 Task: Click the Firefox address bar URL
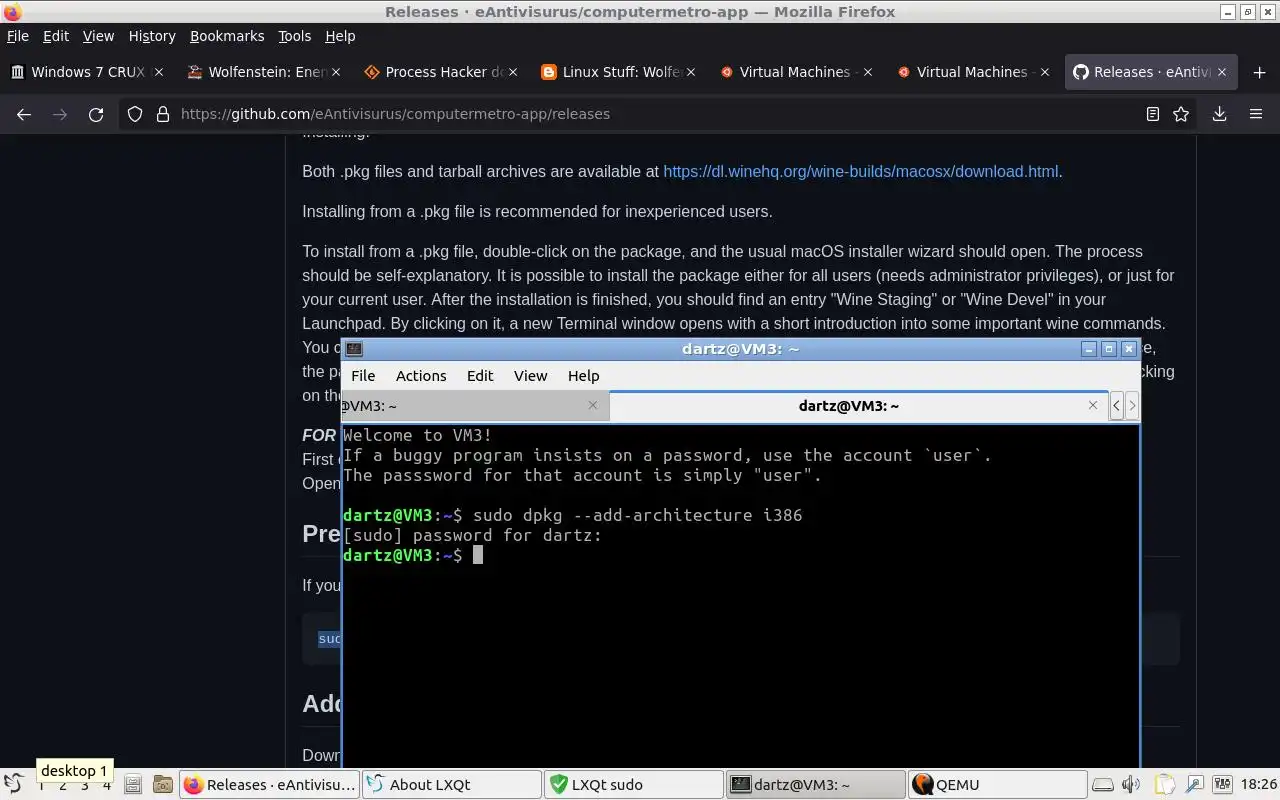395,114
